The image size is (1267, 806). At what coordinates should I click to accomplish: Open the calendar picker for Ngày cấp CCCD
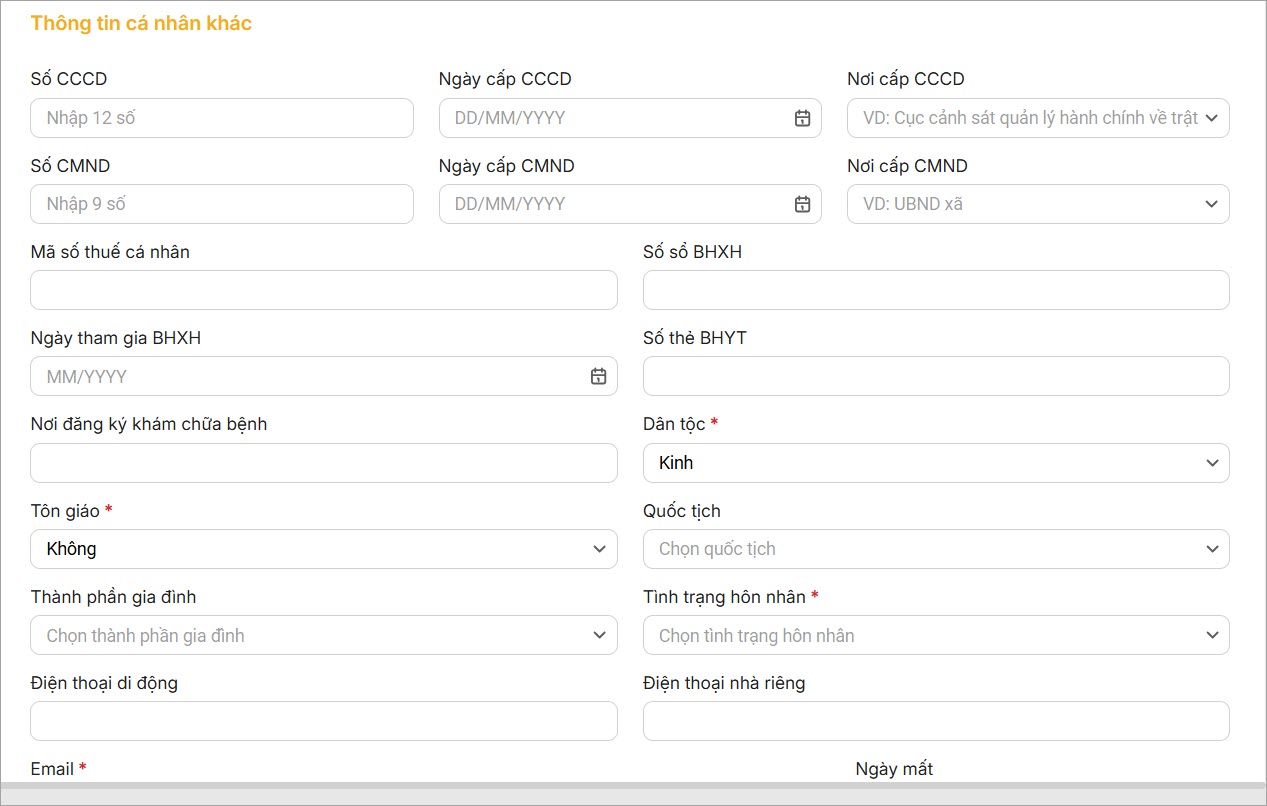802,118
